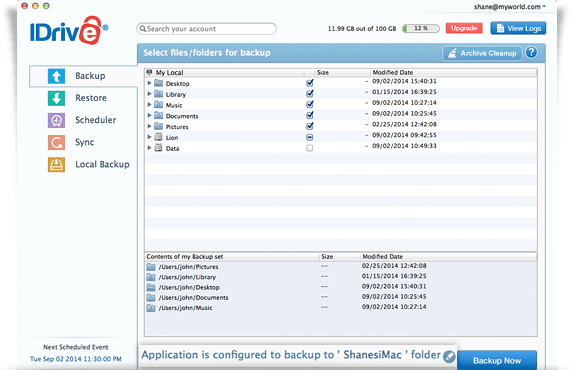Image resolution: width=574 pixels, height=370 pixels.
Task: Toggle the Lion drive partial checkbox
Action: coord(310,137)
